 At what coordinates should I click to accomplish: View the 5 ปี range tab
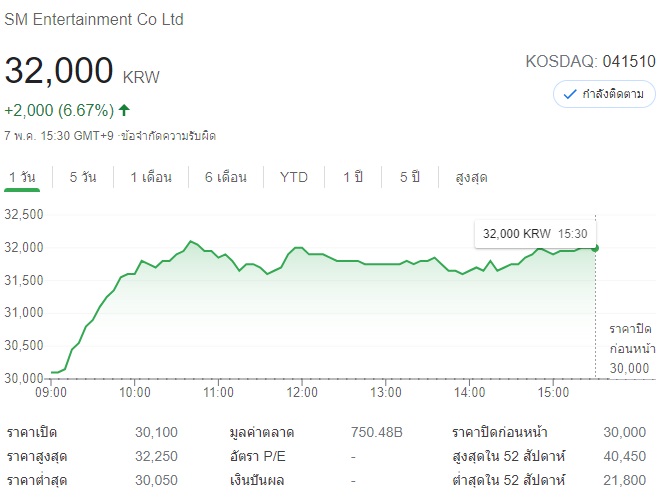pyautogui.click(x=410, y=177)
